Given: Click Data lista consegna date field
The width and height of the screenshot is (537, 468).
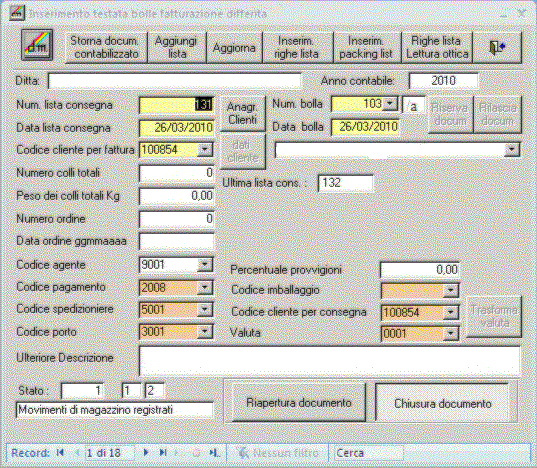Looking at the screenshot, I should click(x=176, y=128).
